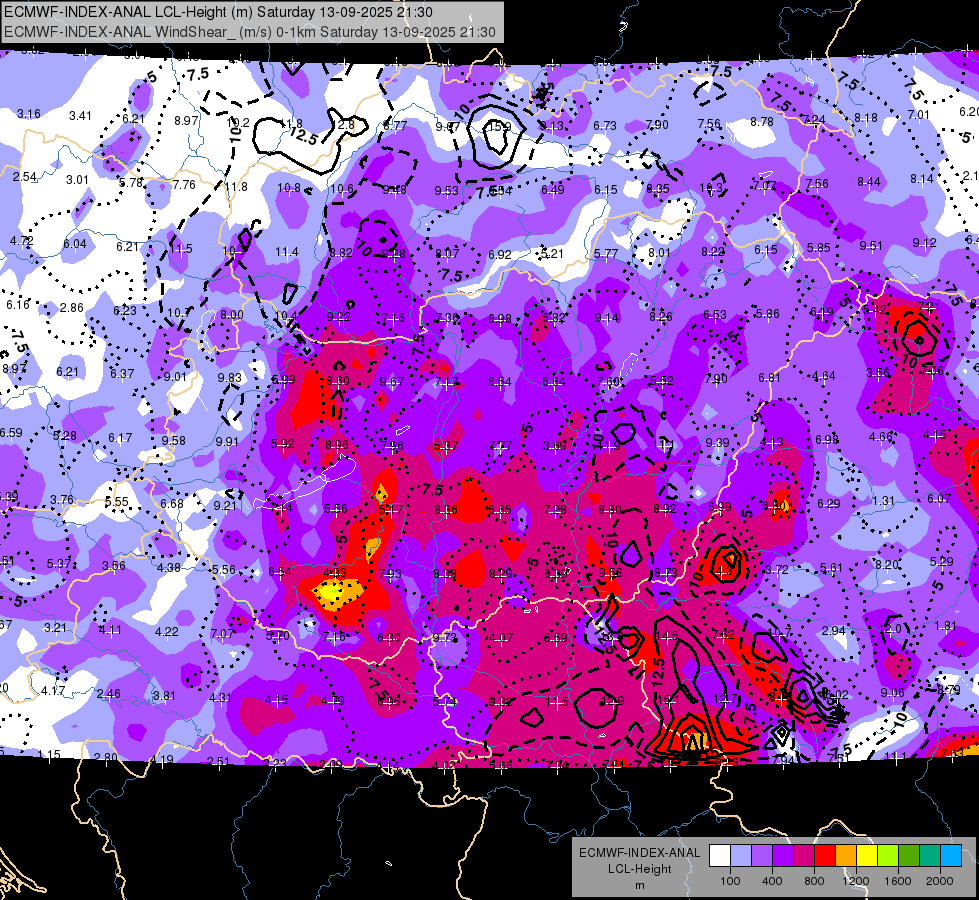Click the wind shear value 2.94

pyautogui.click(x=834, y=631)
